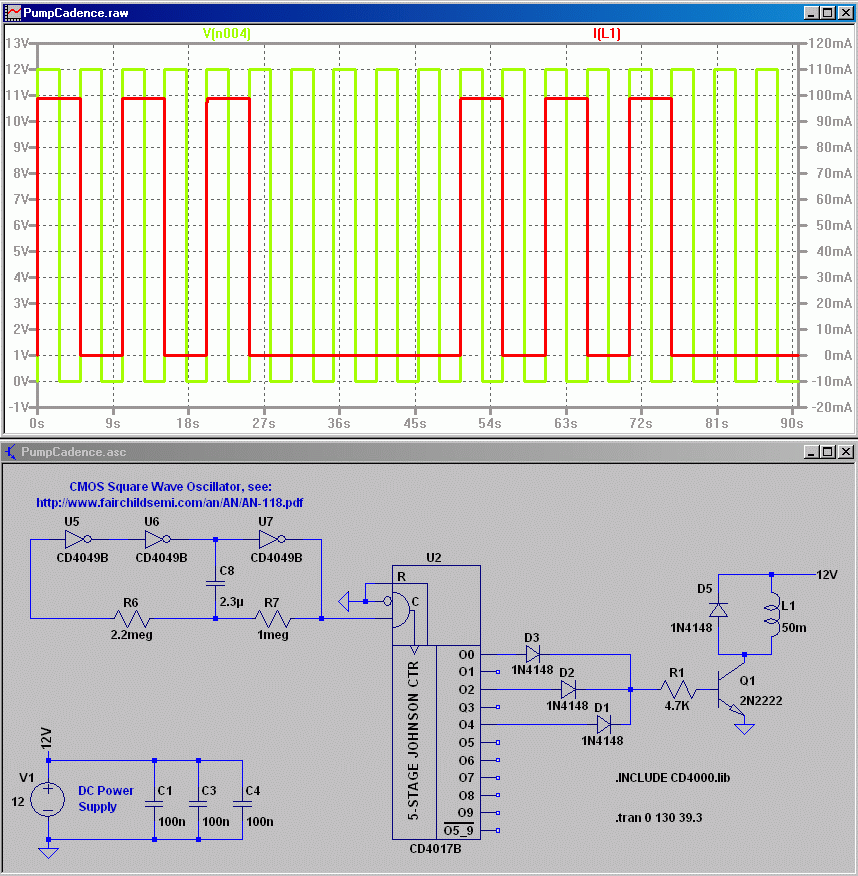Click the 1N4148 label under D1
858x876 pixels.
[x=602, y=741]
